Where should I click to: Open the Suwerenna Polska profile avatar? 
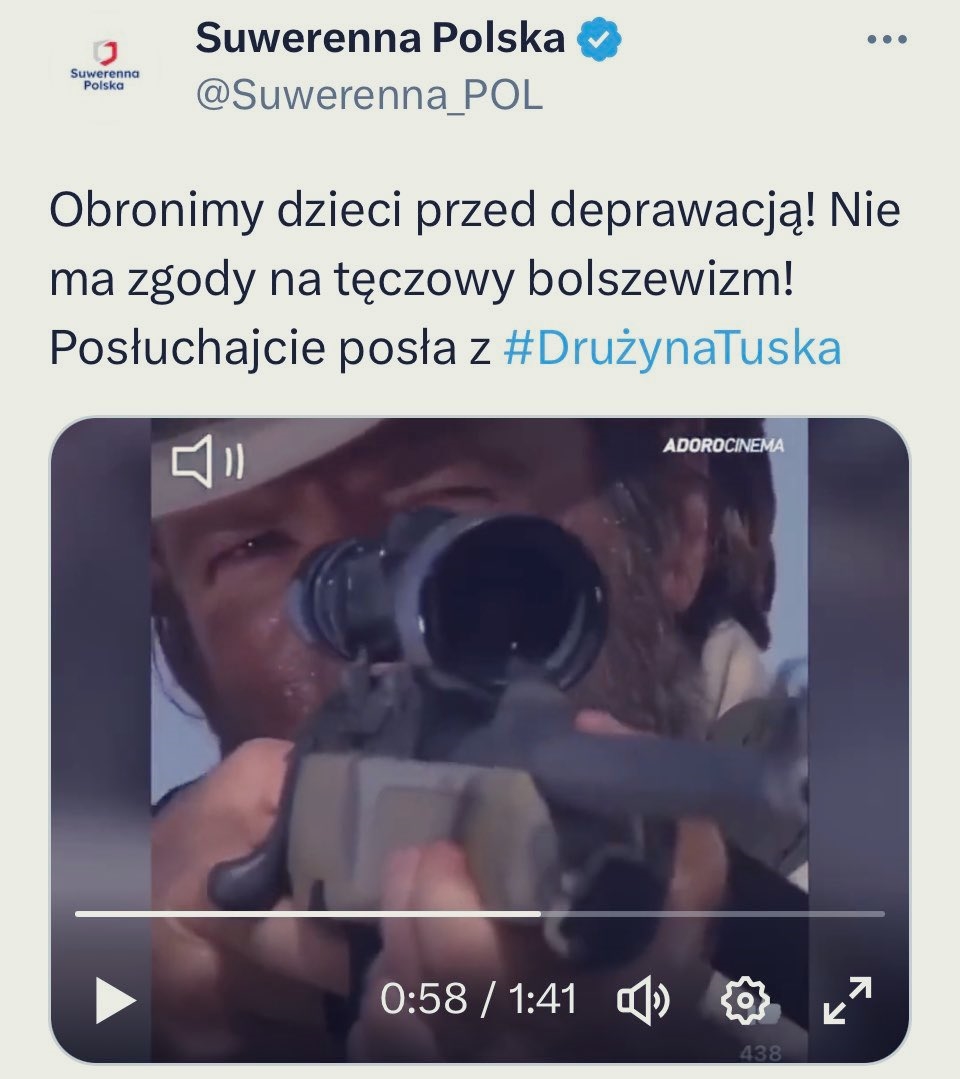coord(104,67)
